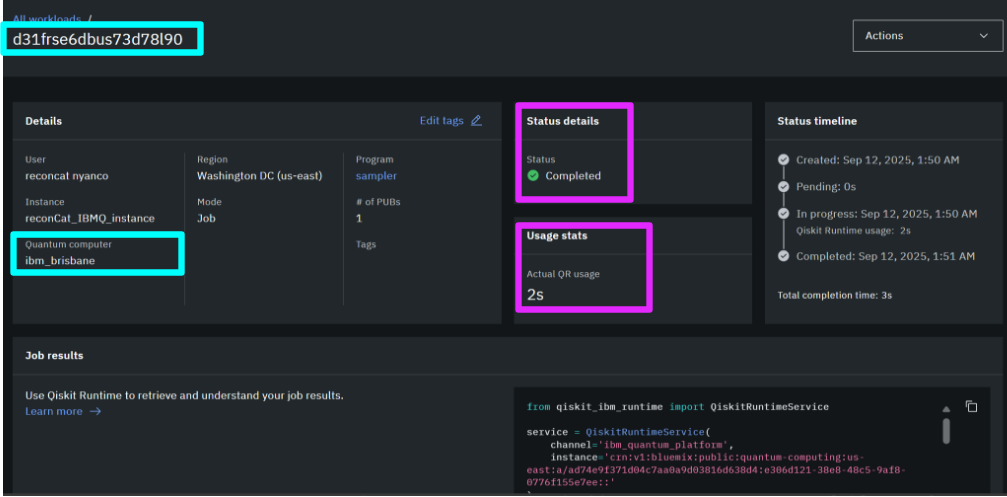Viewport: 1007px width, 497px height.
Task: Click the In progress timeline checkmark
Action: tap(783, 214)
